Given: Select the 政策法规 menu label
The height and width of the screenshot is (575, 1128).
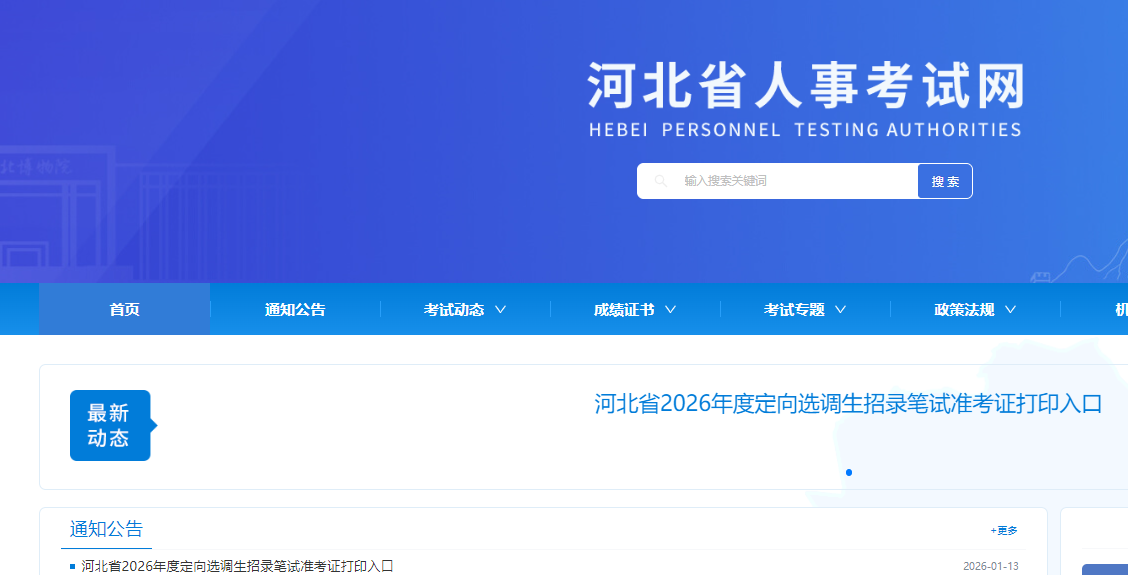Looking at the screenshot, I should (964, 310).
